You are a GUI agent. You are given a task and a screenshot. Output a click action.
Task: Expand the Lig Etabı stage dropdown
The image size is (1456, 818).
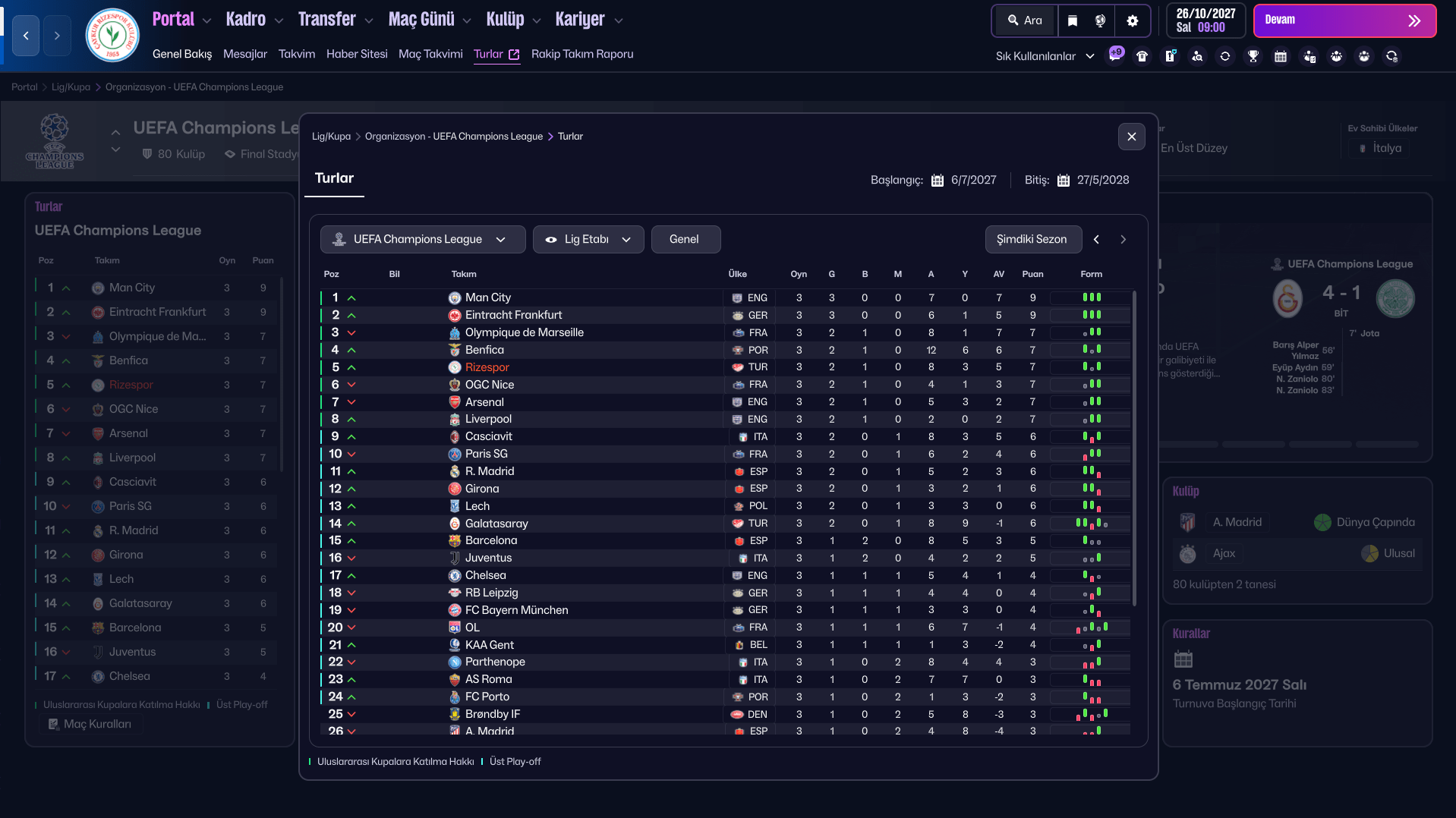(x=588, y=239)
